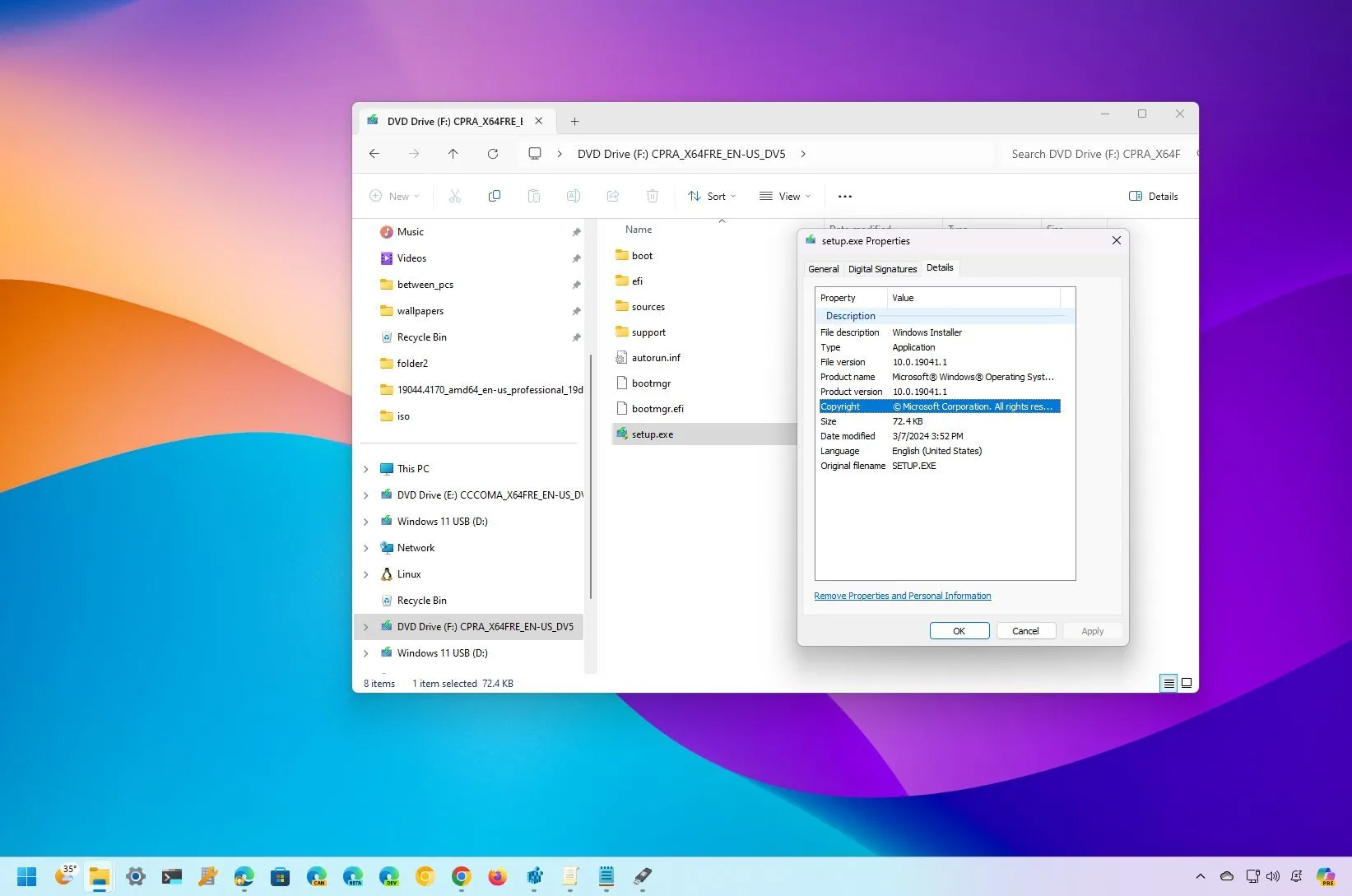Open Firefox from the taskbar
The width and height of the screenshot is (1352, 896).
point(497,877)
